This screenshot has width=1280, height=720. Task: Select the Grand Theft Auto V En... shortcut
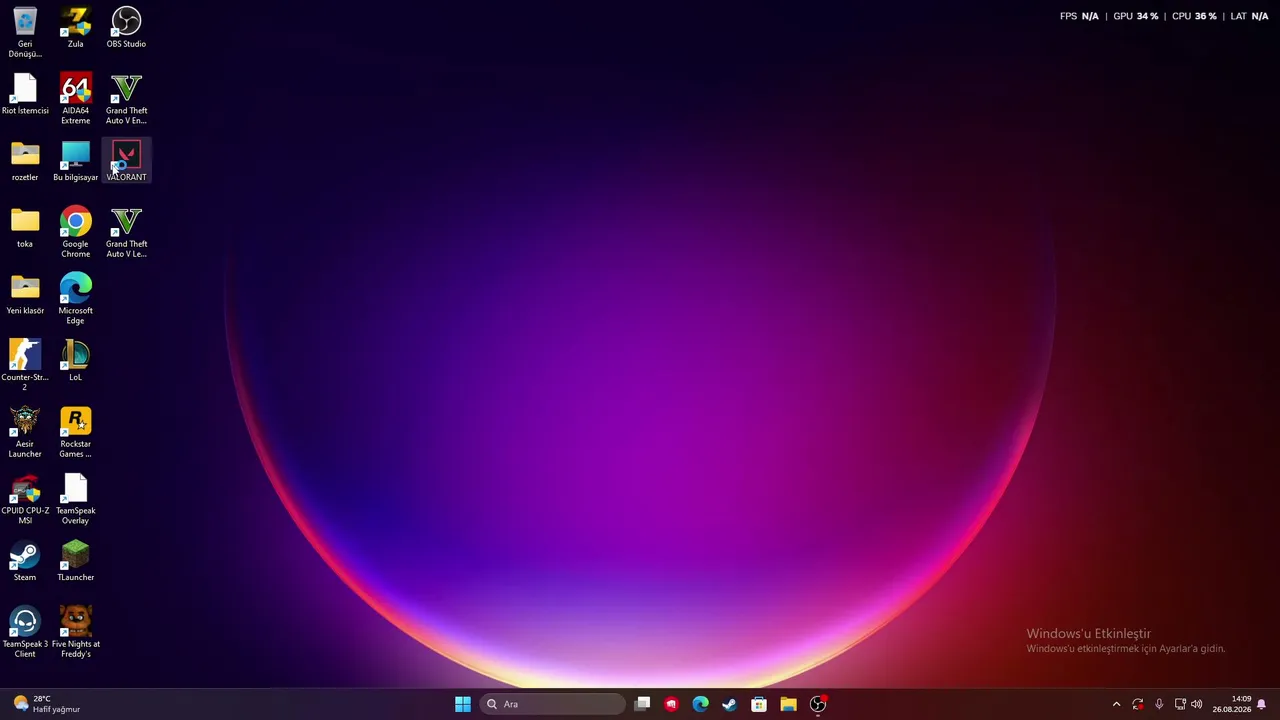click(126, 99)
